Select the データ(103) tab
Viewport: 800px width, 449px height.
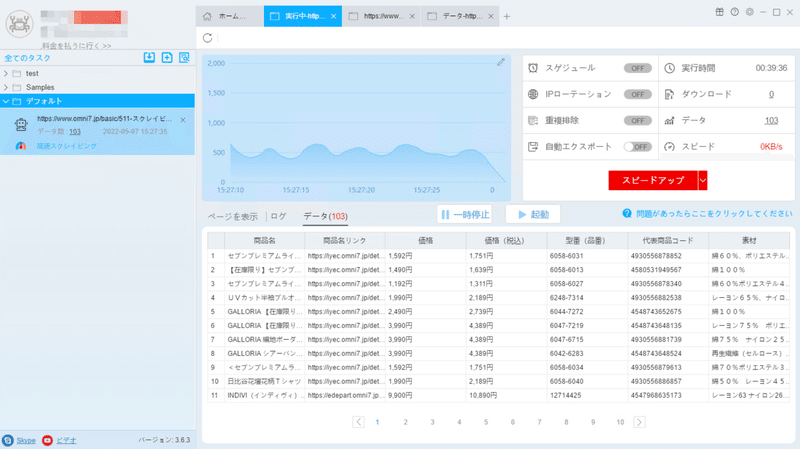pyautogui.click(x=326, y=216)
